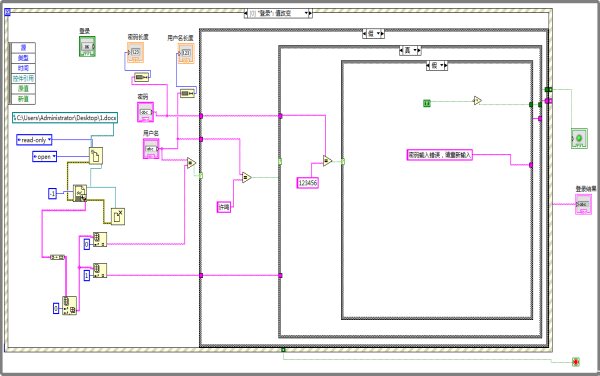Click the 登录结果 string indicator terminal

coord(583,204)
